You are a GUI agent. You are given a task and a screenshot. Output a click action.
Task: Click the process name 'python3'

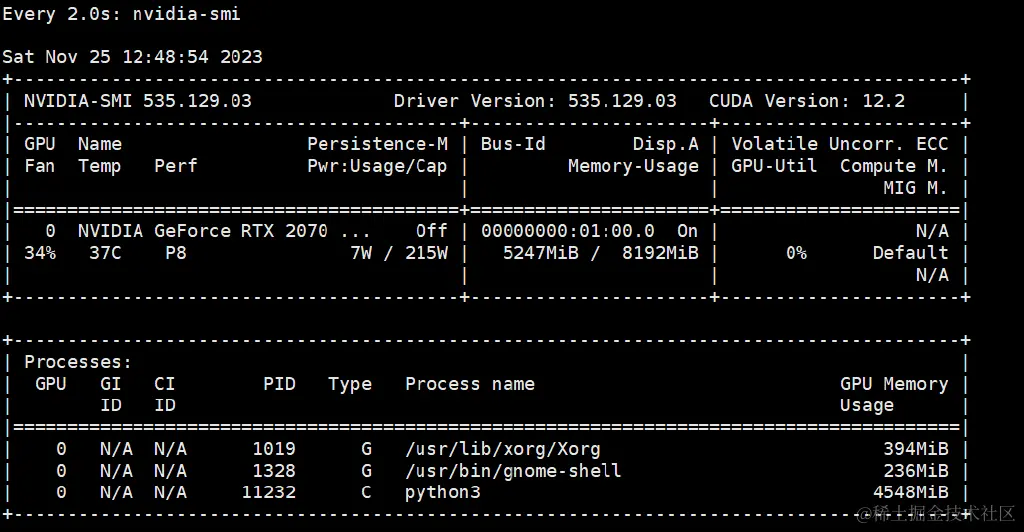pos(443,493)
